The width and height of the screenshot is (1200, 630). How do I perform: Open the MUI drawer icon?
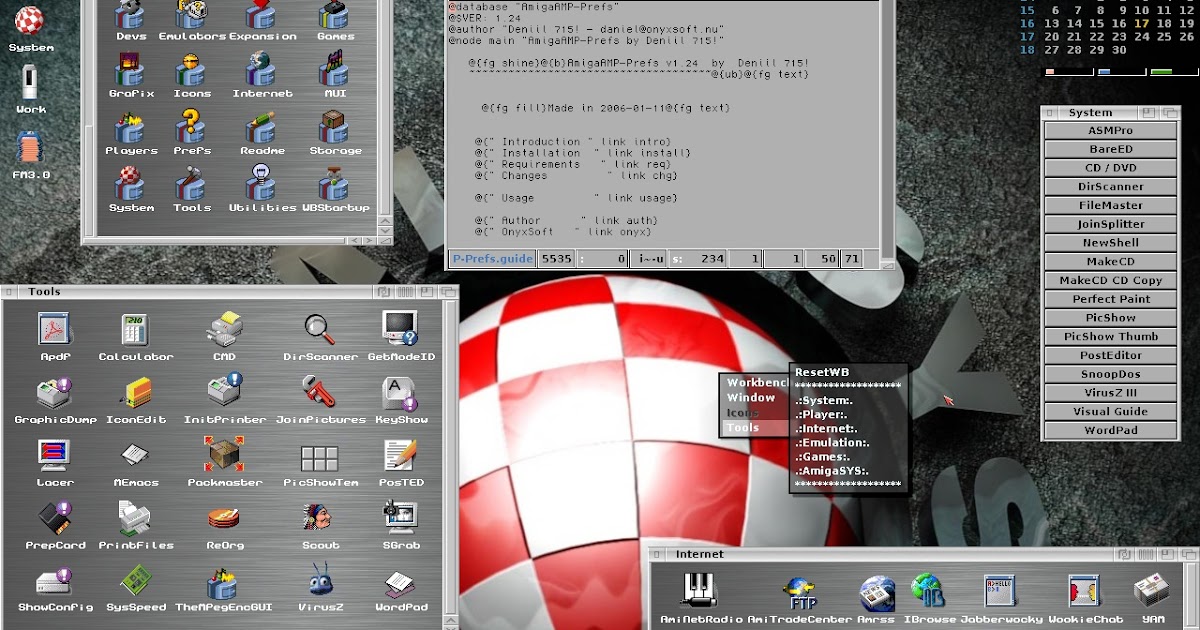[334, 72]
